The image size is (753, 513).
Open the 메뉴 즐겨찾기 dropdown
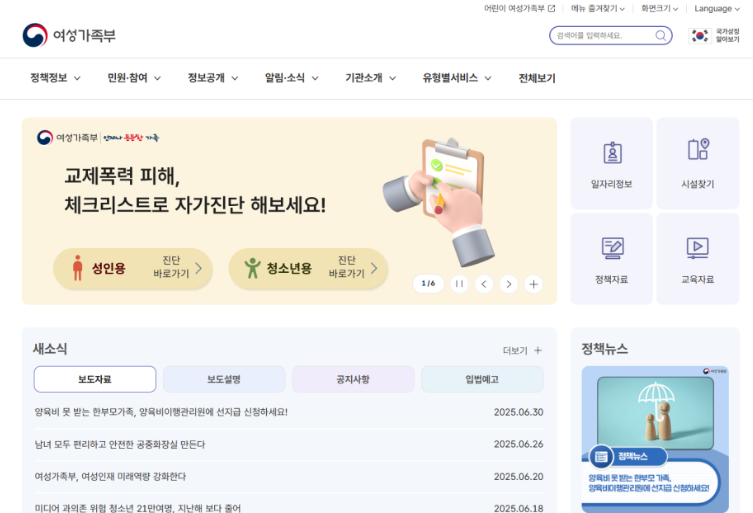597,9
